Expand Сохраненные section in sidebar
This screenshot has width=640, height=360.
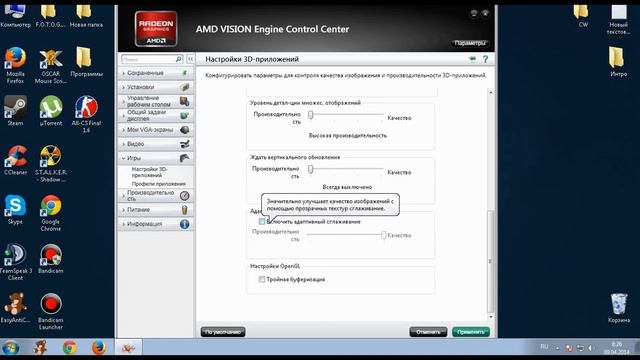click(156, 73)
